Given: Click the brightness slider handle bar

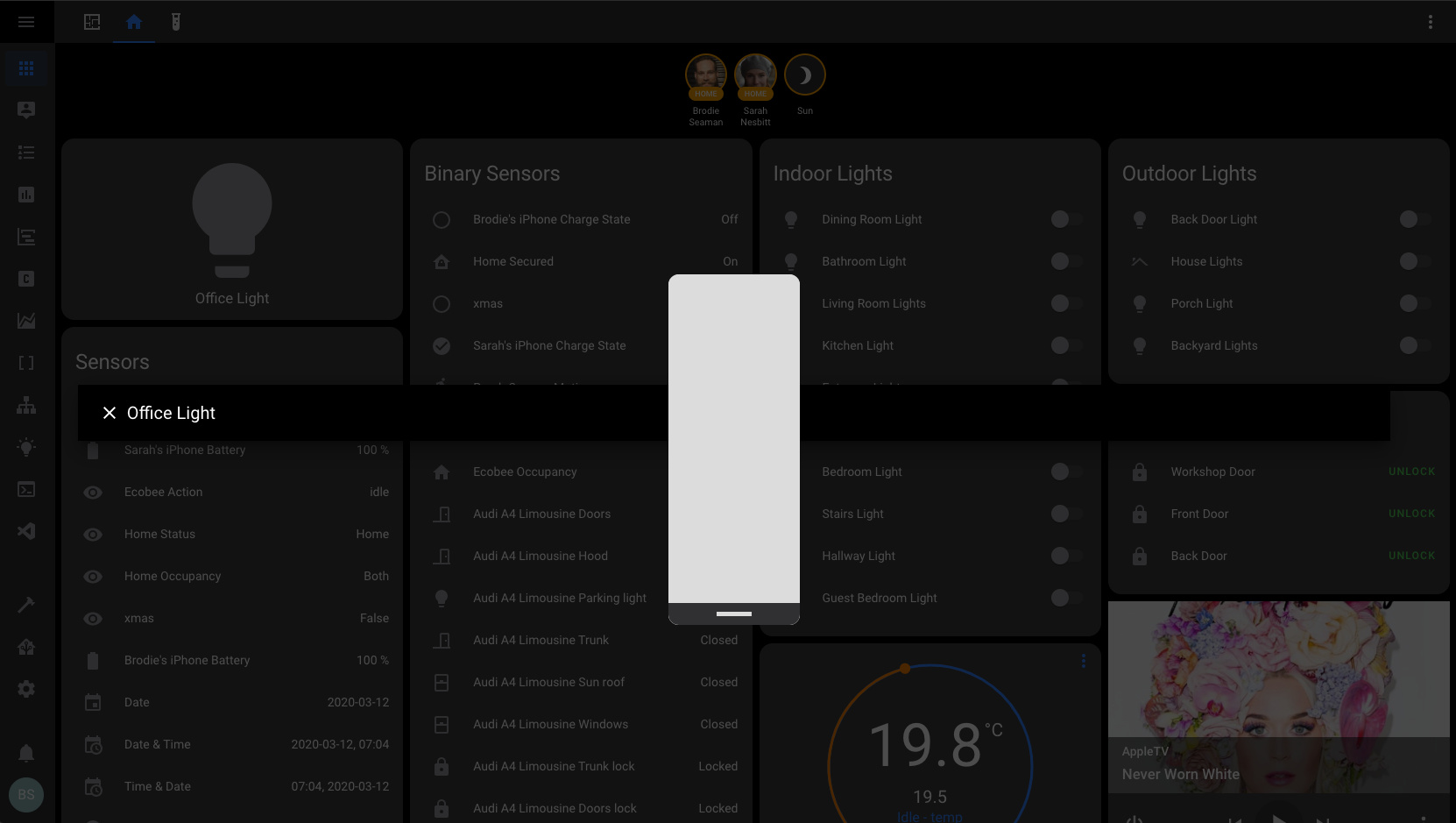Looking at the screenshot, I should pyautogui.click(x=734, y=614).
